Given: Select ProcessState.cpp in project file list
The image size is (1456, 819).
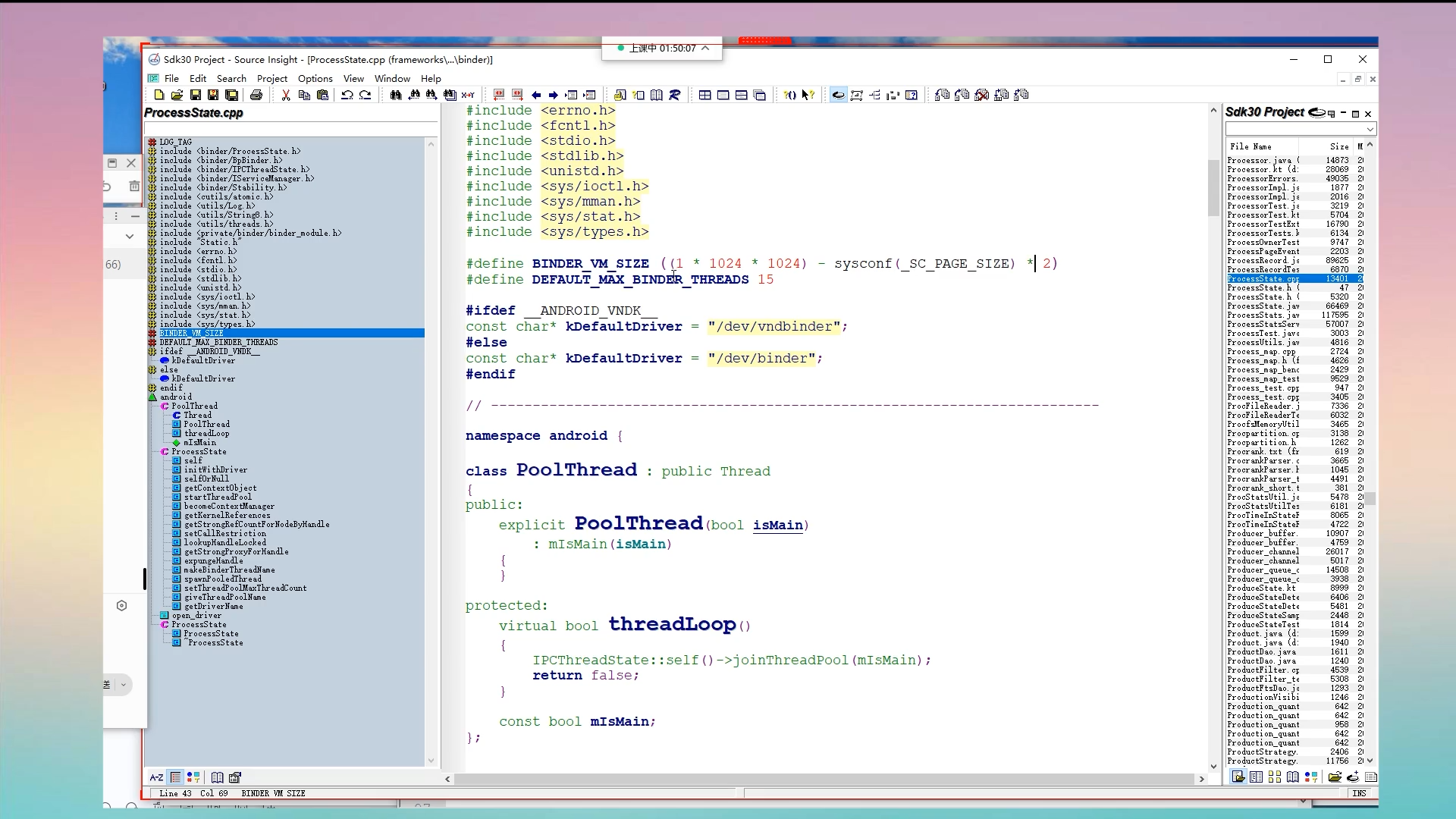Looking at the screenshot, I should [1263, 278].
